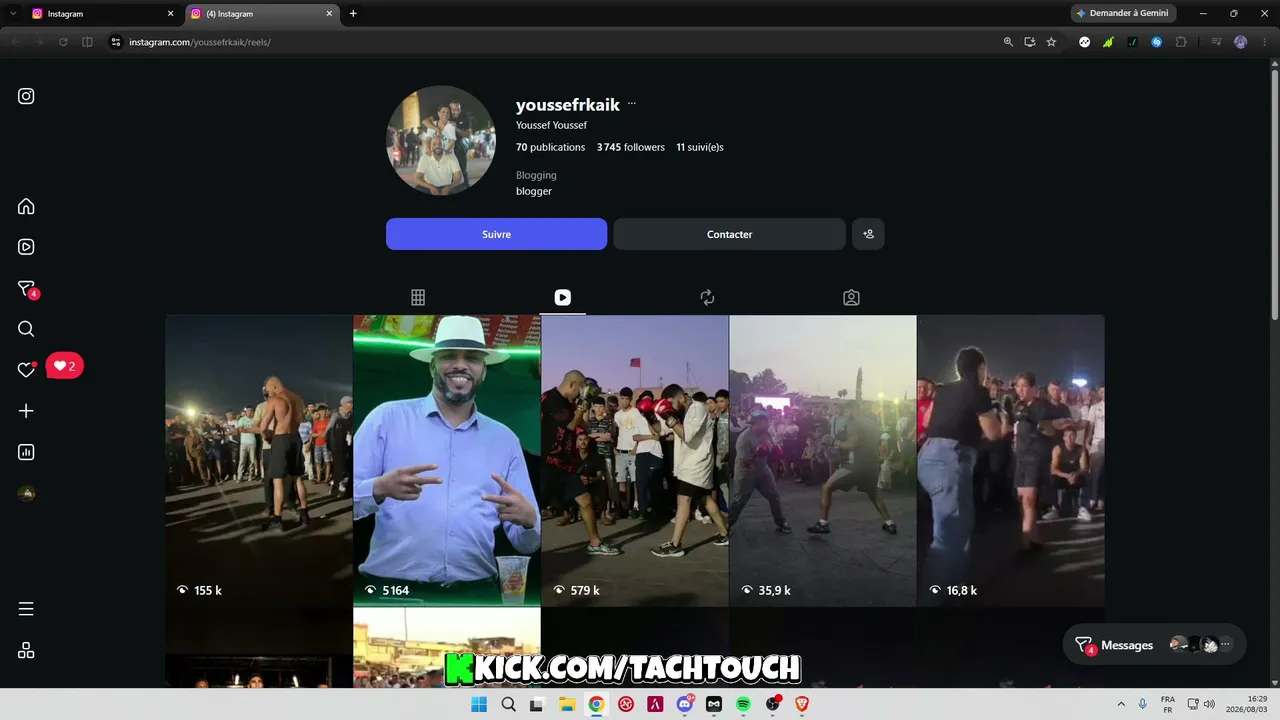Click the Contacter button
The width and height of the screenshot is (1280, 720).
point(729,234)
